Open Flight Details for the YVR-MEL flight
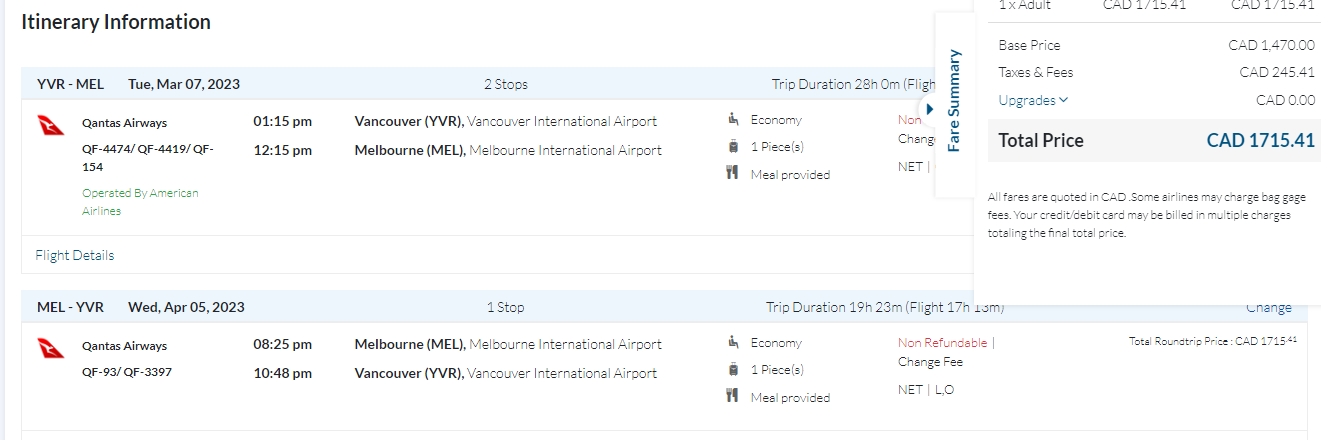The image size is (1321, 440). 75,255
